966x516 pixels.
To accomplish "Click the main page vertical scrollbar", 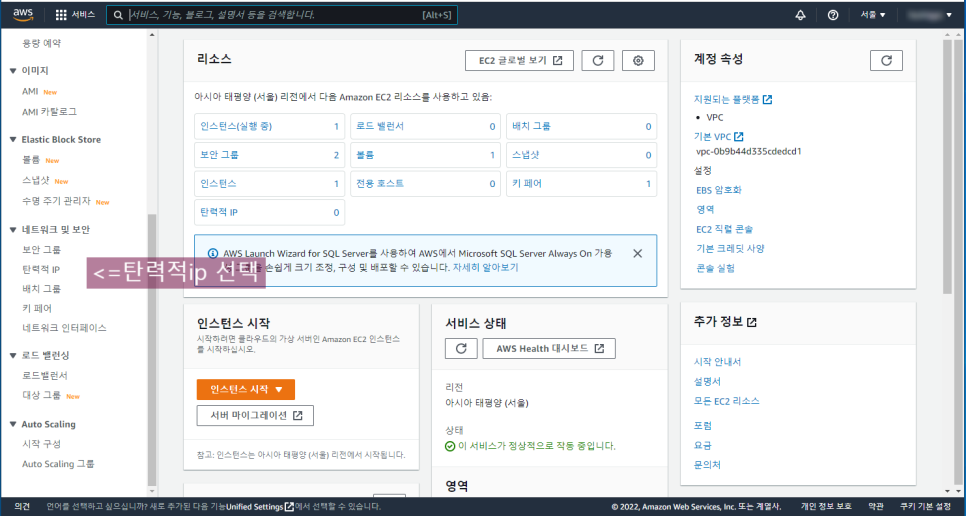I will [x=948, y=166].
